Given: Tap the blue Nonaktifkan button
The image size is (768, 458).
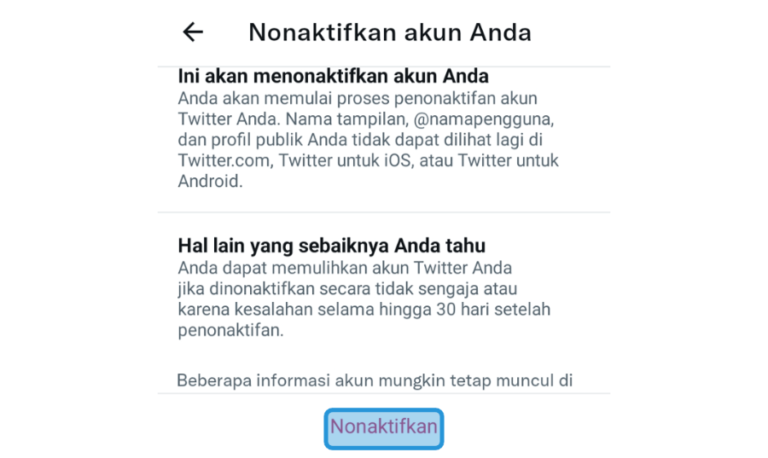Looking at the screenshot, I should (x=384, y=429).
